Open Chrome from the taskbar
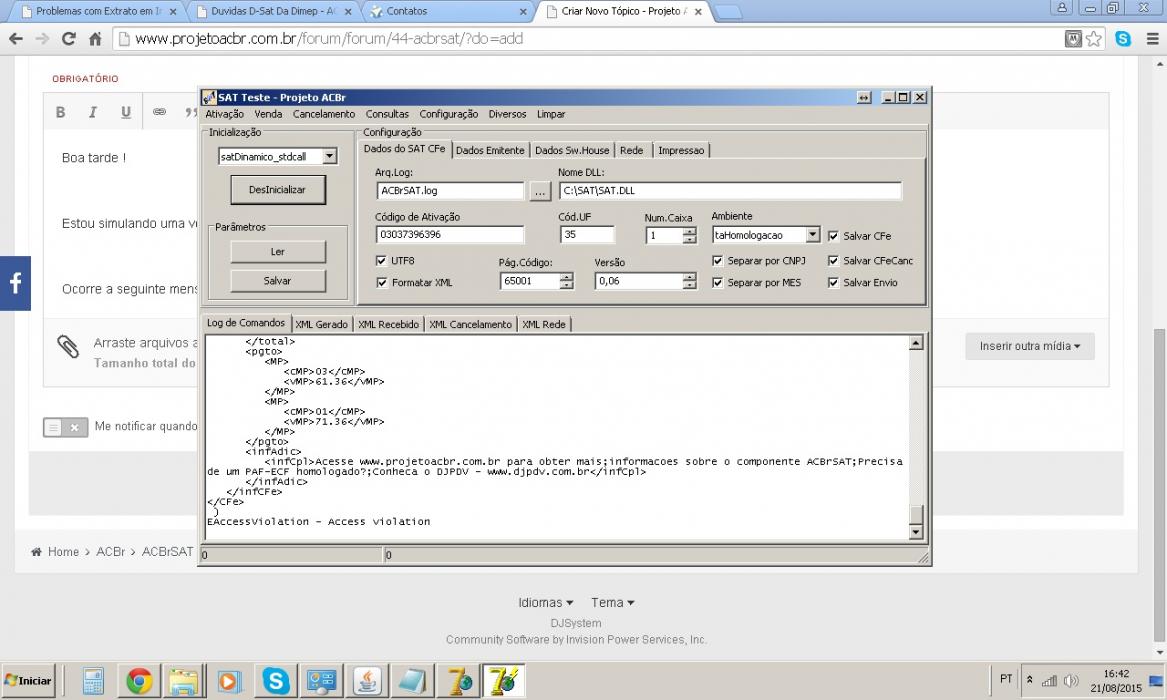Image resolution: width=1167 pixels, height=700 pixels. coord(139,681)
